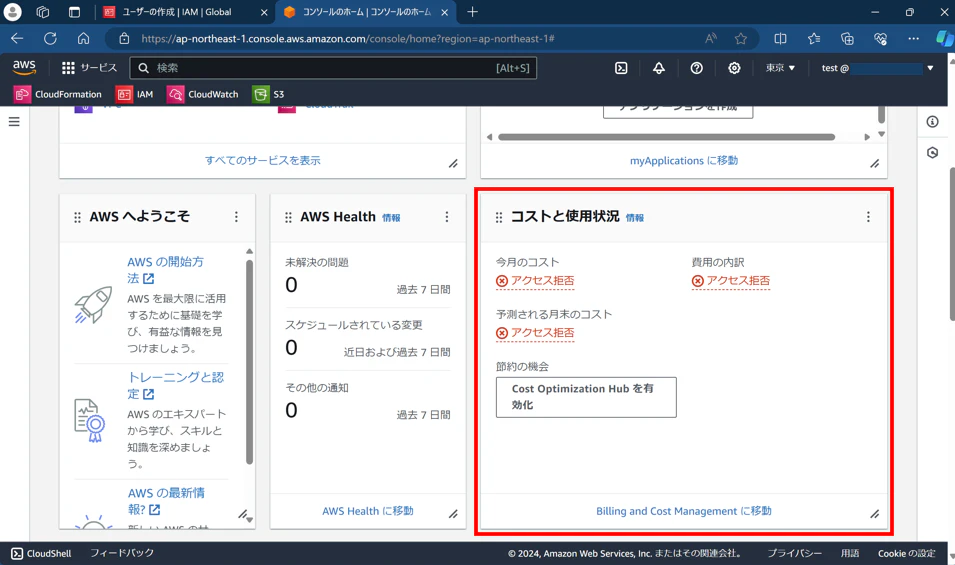Click 用語 footer link
Screen dimensions: 955x565
pyautogui.click(x=850, y=553)
